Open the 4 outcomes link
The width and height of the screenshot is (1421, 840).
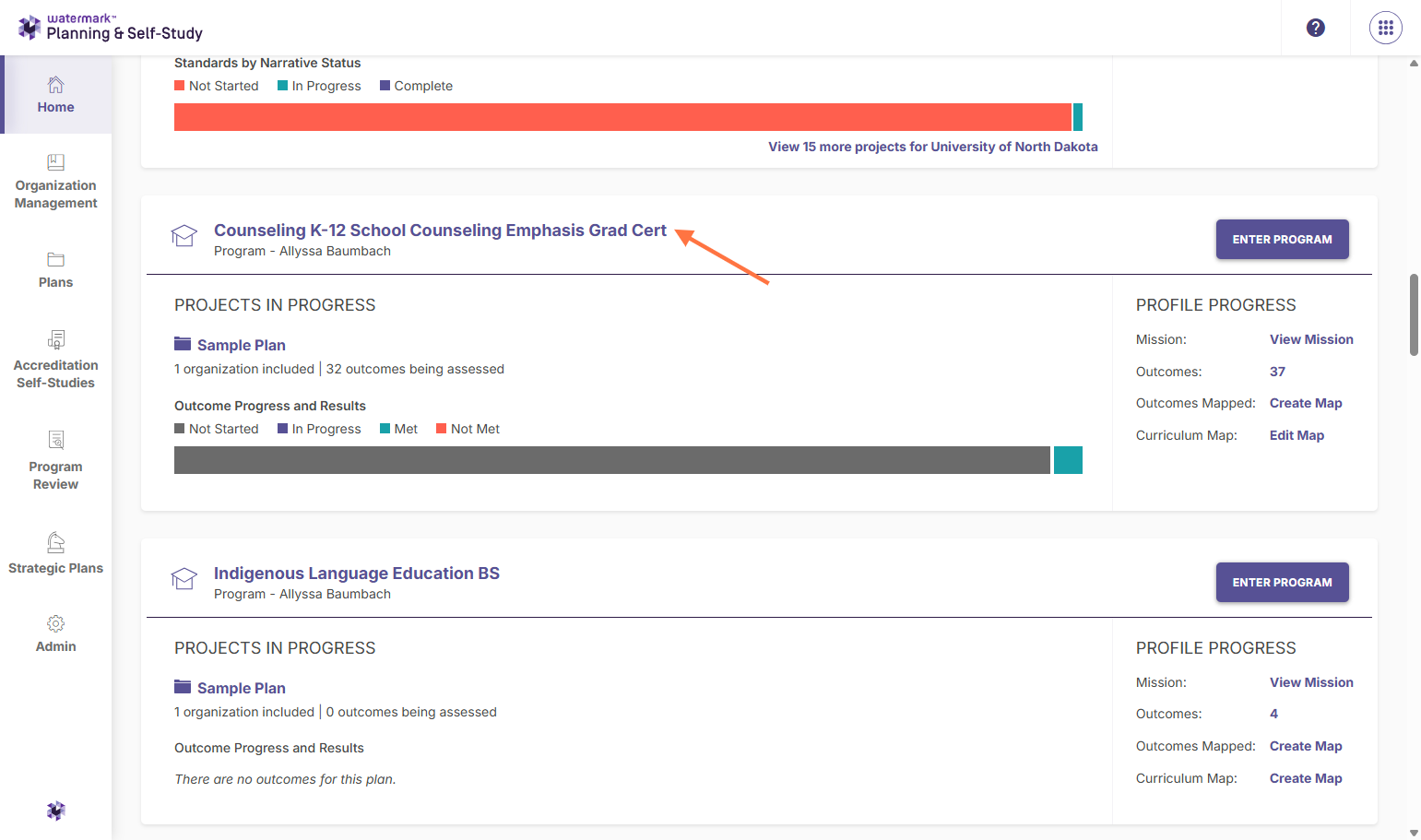(x=1273, y=714)
